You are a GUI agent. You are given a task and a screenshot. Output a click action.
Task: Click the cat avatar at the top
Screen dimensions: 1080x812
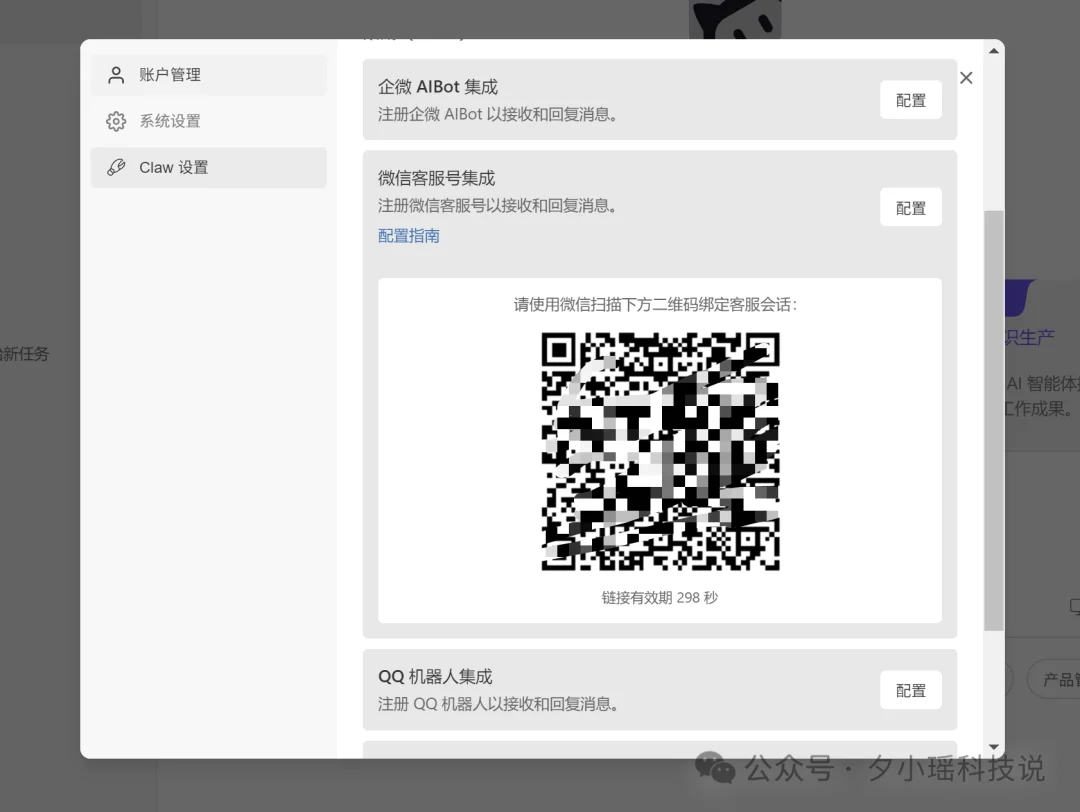[x=737, y=18]
